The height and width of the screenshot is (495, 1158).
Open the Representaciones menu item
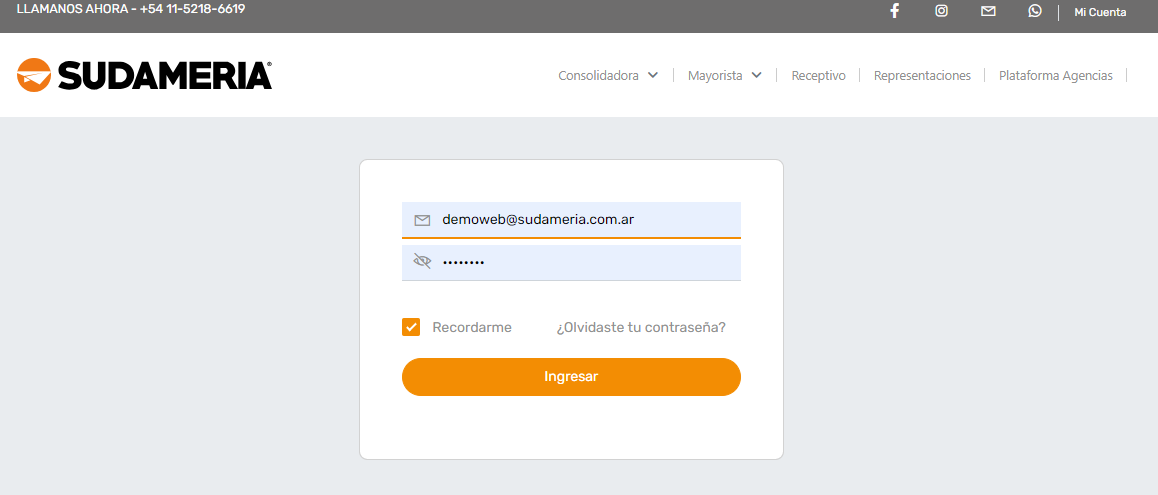[x=922, y=75]
